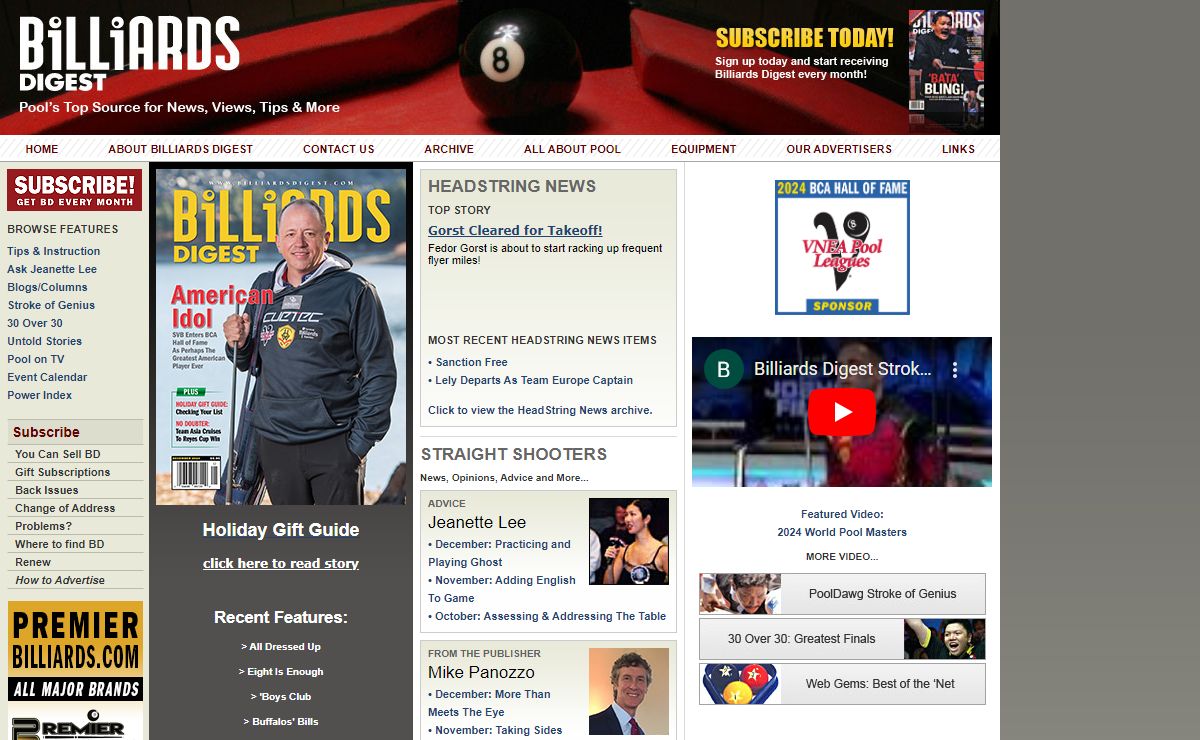
Task: Select CONTACT US in the navigation bar
Action: pos(339,149)
